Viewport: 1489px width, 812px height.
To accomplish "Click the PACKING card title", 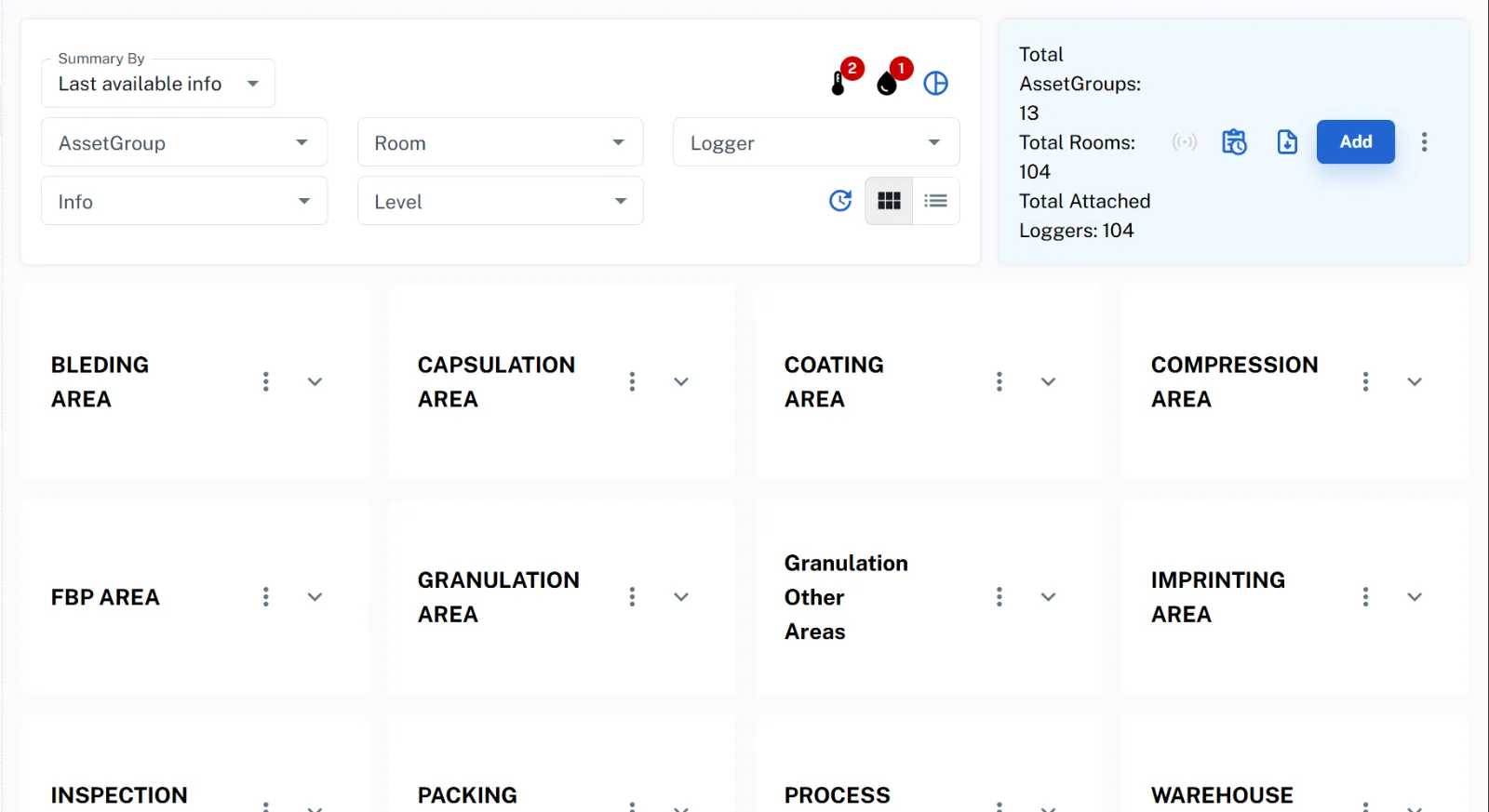I will pos(467,795).
